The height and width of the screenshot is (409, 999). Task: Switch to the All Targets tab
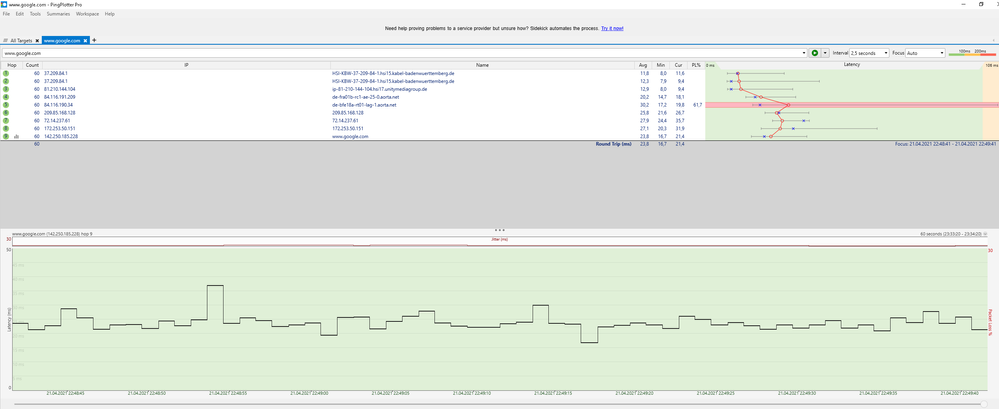21,40
